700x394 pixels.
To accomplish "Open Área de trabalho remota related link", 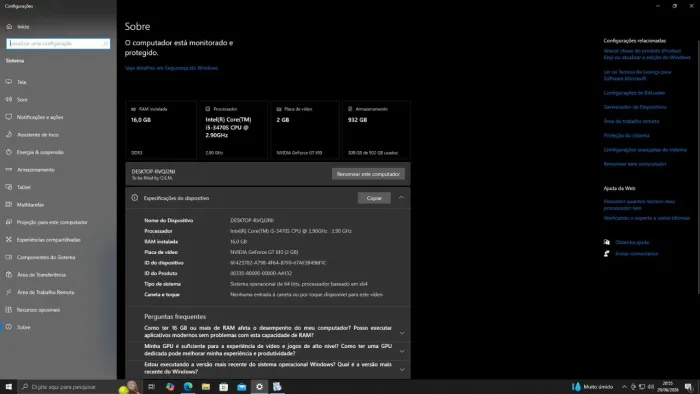I will point(631,121).
